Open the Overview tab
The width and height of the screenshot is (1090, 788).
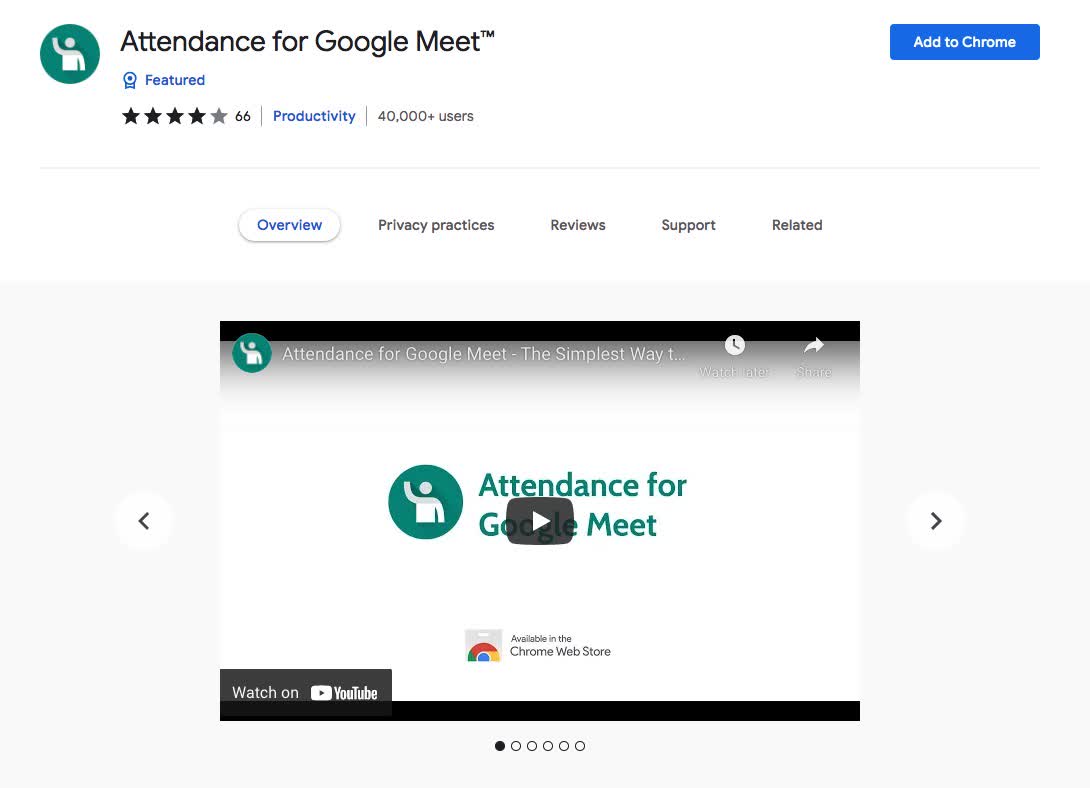pos(289,225)
